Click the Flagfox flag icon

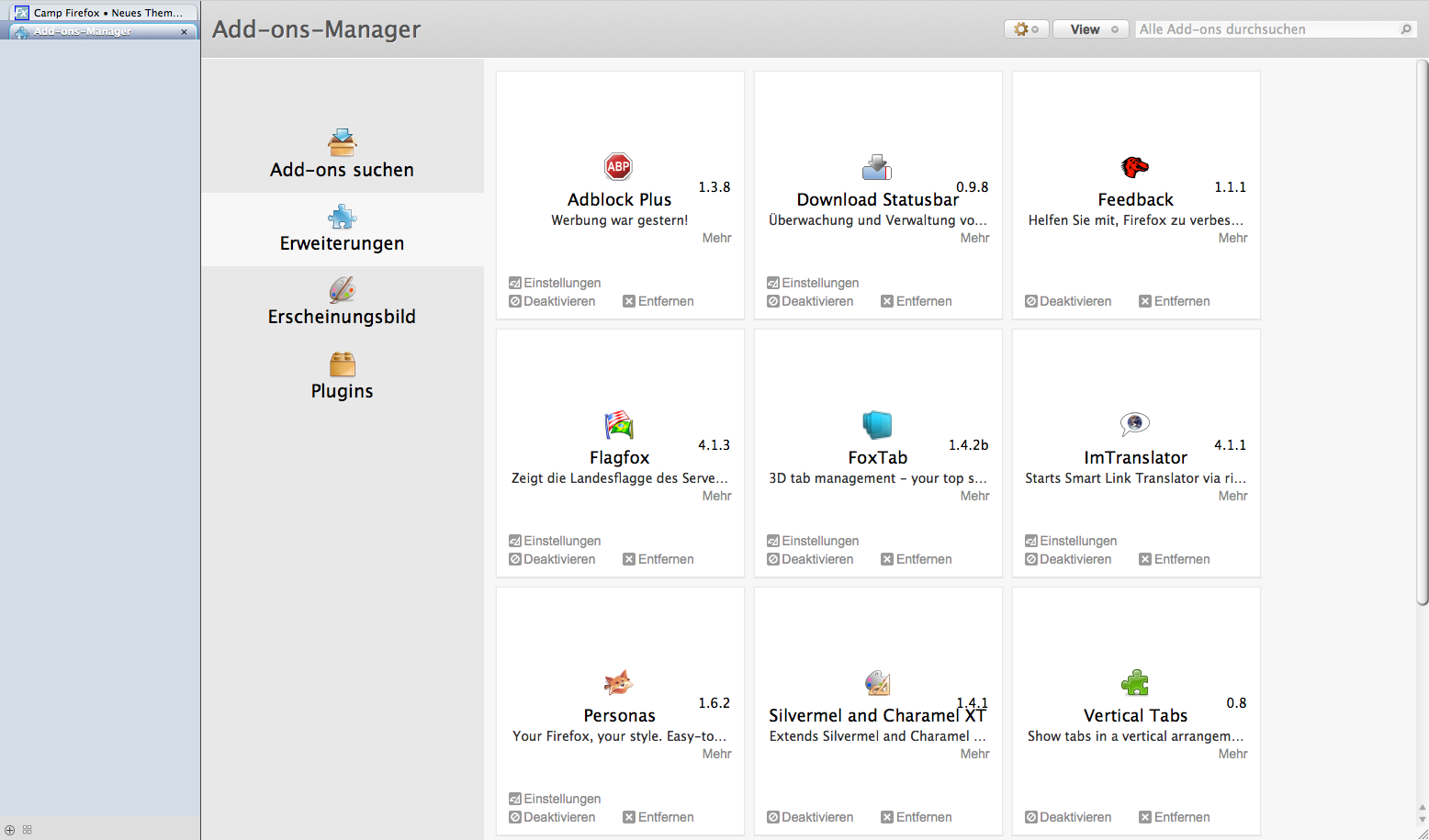[x=619, y=424]
